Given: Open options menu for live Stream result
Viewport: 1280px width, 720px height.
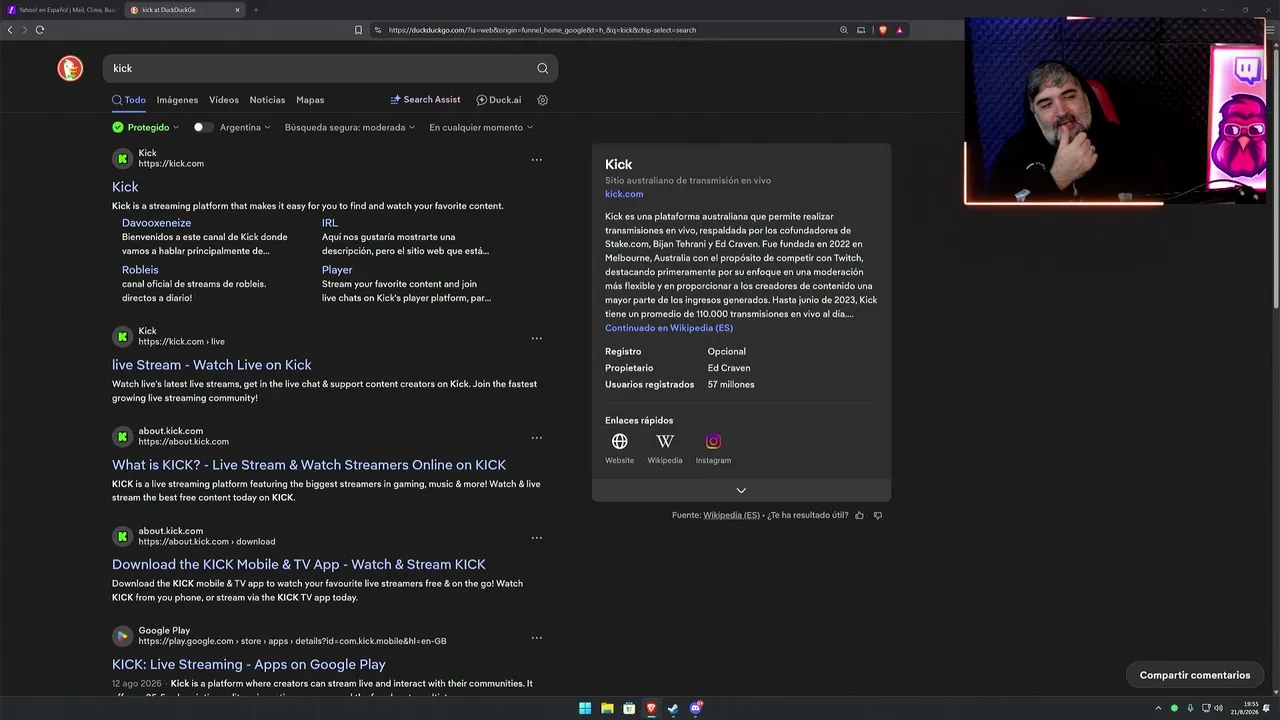Looking at the screenshot, I should pyautogui.click(x=537, y=338).
